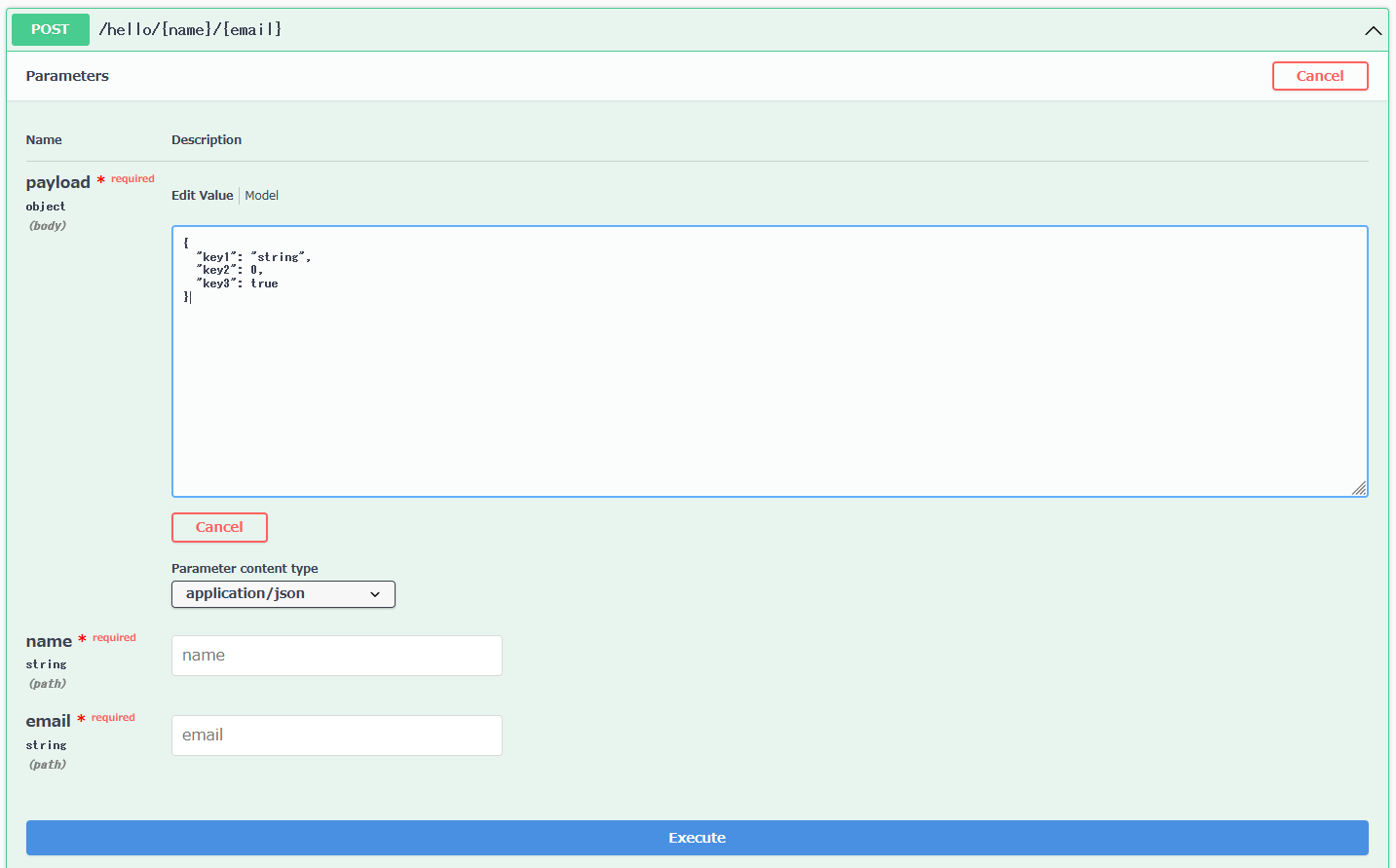1396x868 pixels.
Task: Click the Parameters section heading
Action: pos(67,76)
